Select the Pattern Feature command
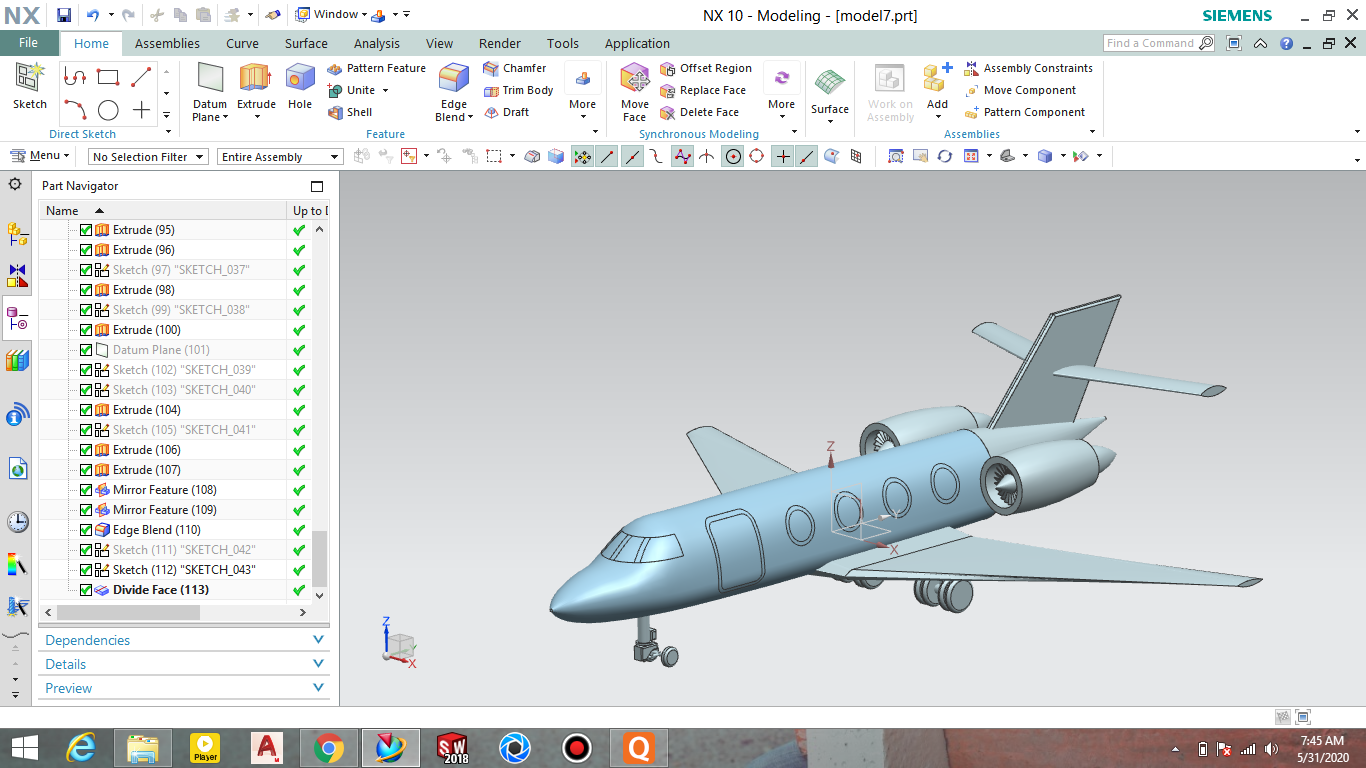 tap(376, 68)
